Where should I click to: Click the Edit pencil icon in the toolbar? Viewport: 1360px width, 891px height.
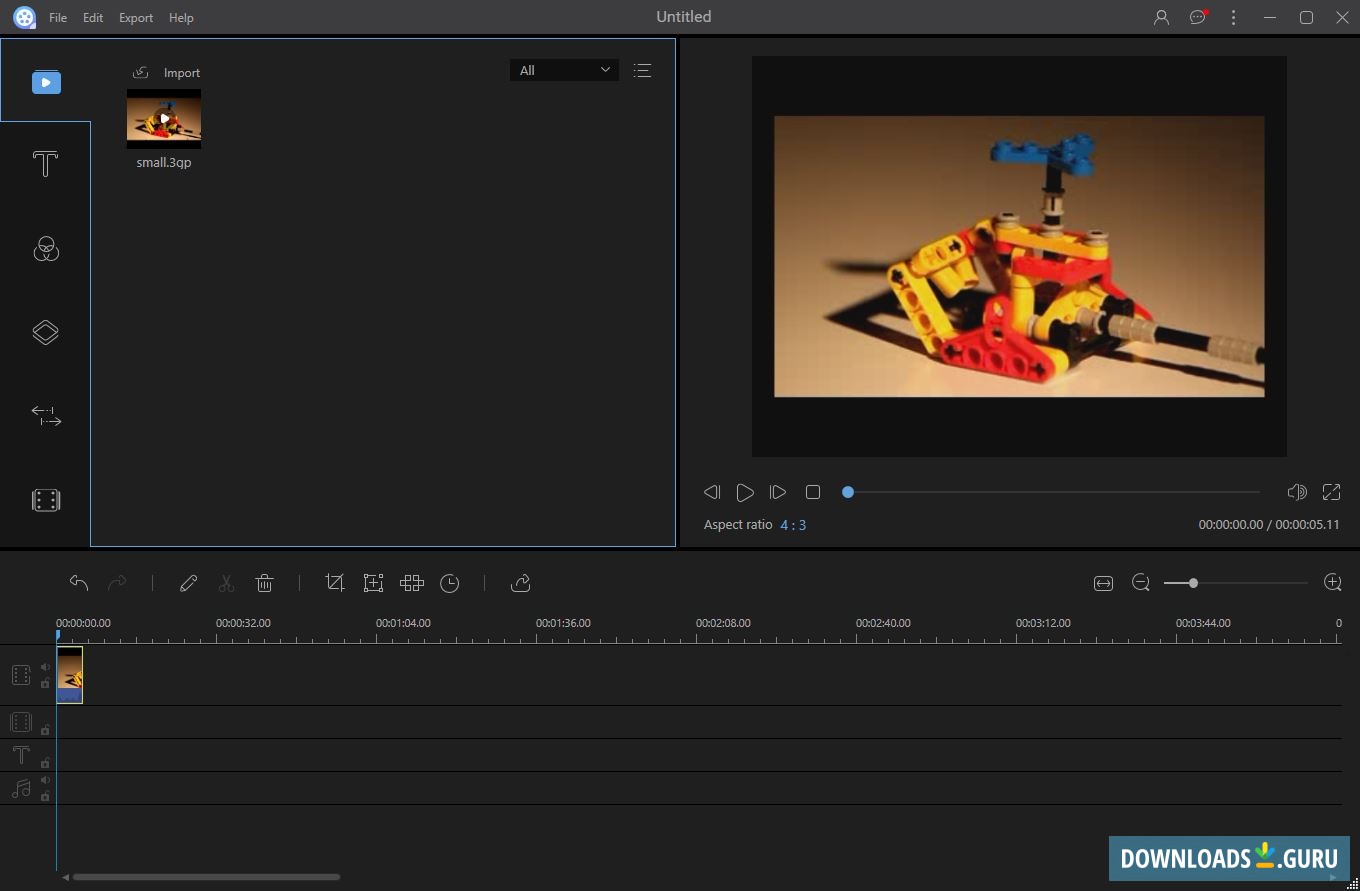pyautogui.click(x=189, y=583)
